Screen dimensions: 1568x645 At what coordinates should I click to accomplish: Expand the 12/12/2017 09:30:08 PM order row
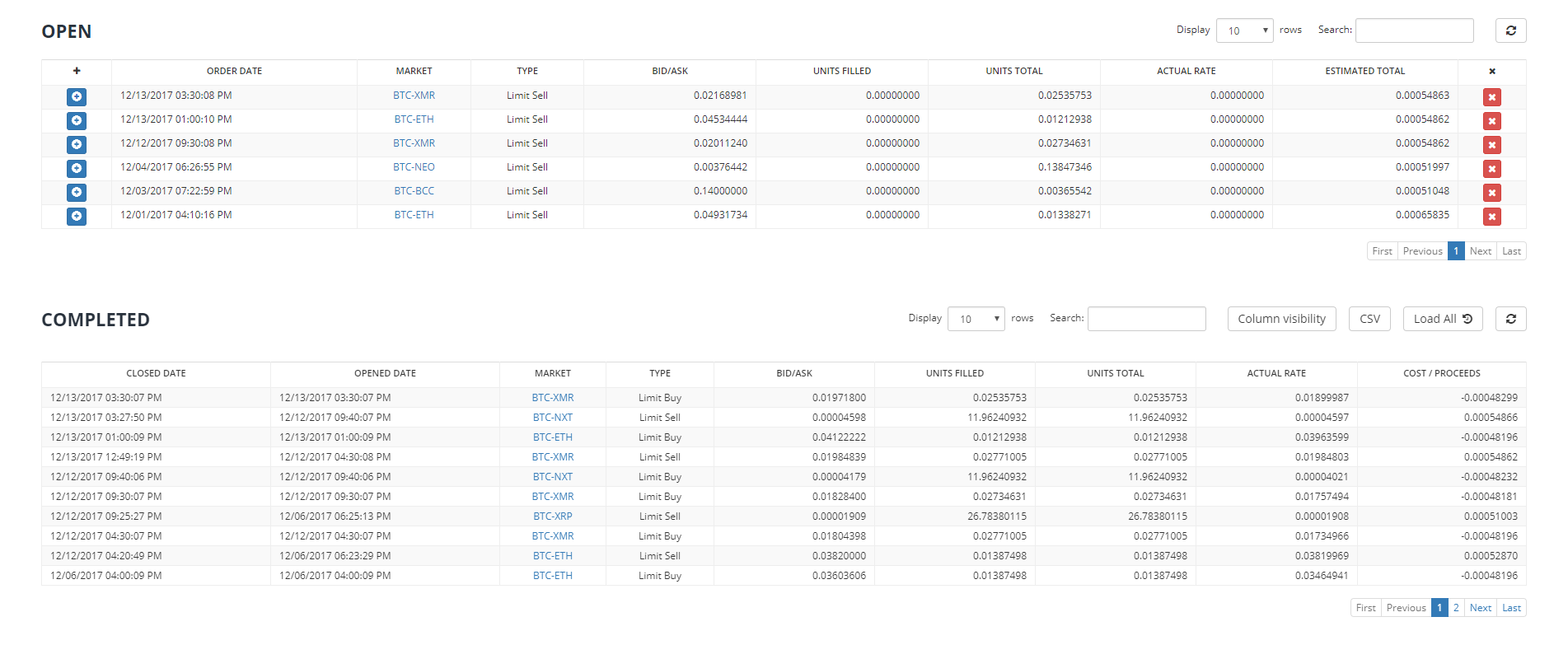[x=77, y=145]
